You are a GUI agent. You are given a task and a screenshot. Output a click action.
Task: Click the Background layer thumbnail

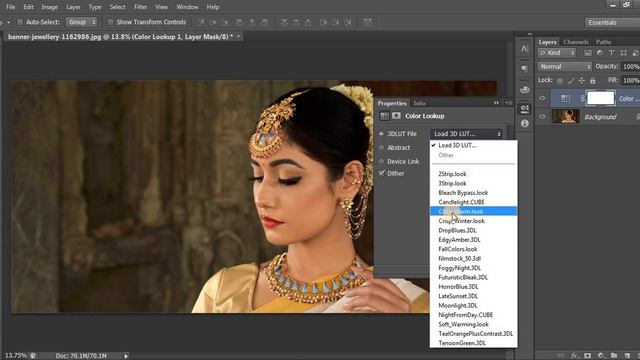point(565,117)
